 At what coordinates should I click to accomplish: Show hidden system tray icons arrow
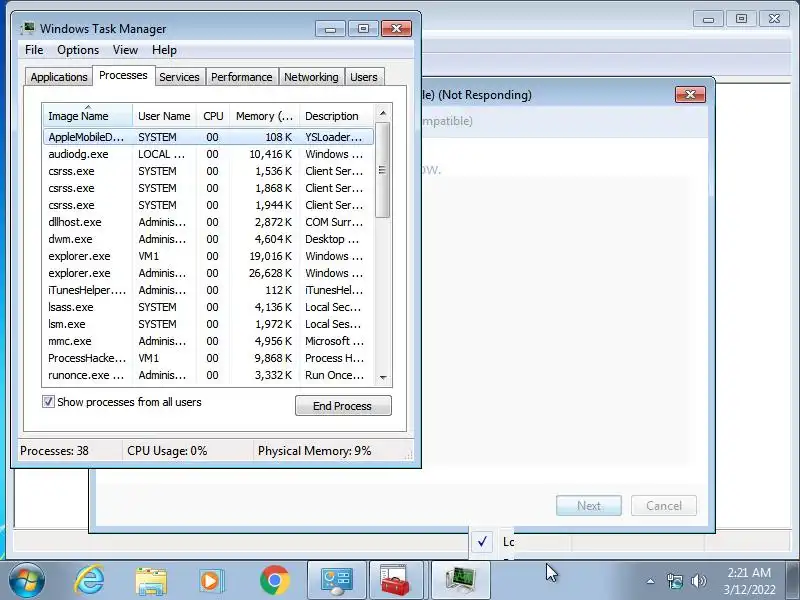coord(651,581)
